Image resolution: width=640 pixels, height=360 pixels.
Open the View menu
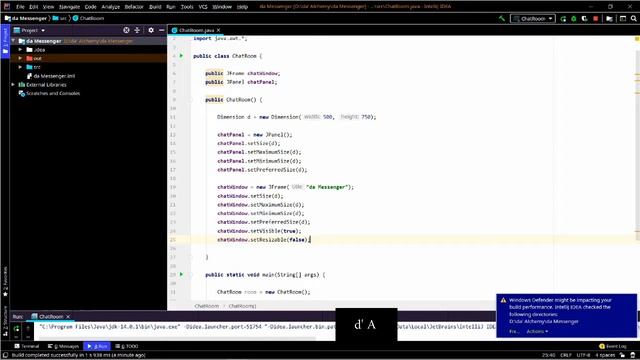click(x=48, y=7)
